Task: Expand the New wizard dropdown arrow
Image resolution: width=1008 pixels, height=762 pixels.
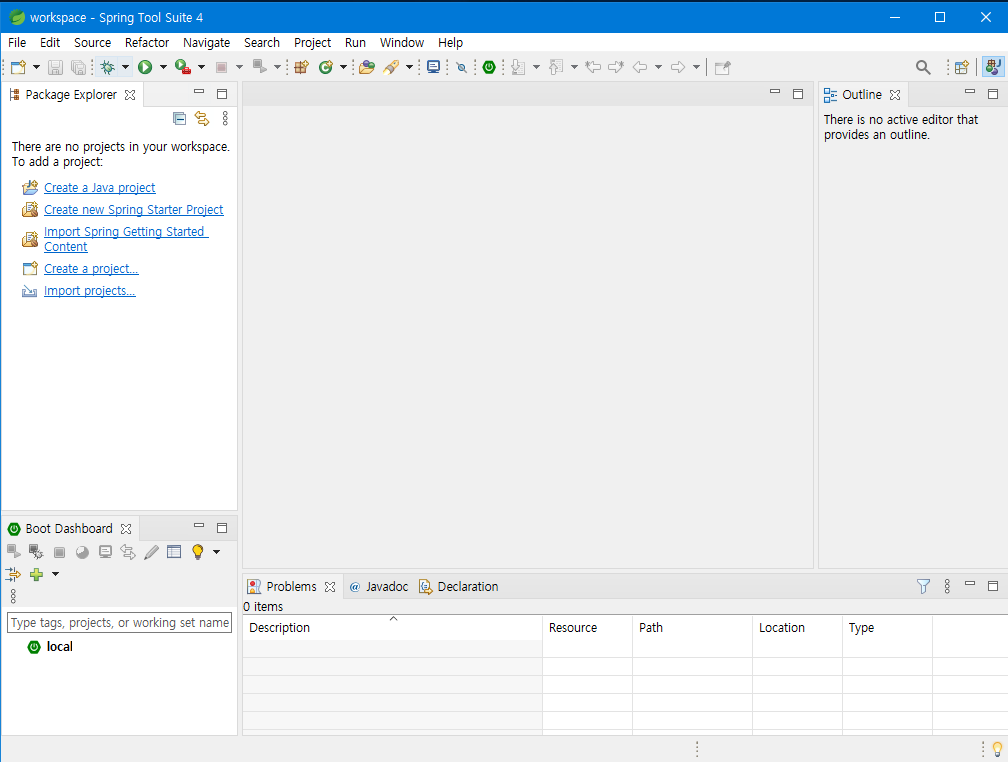Action: 36,67
